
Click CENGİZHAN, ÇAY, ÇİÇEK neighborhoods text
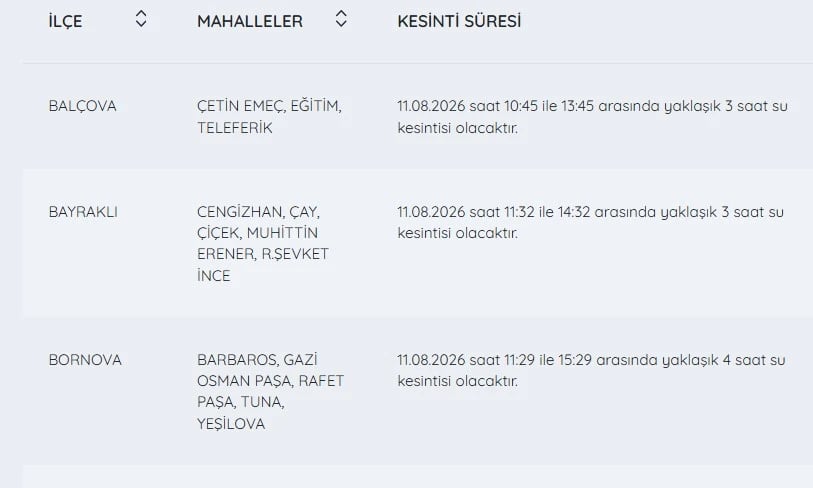[258, 222]
